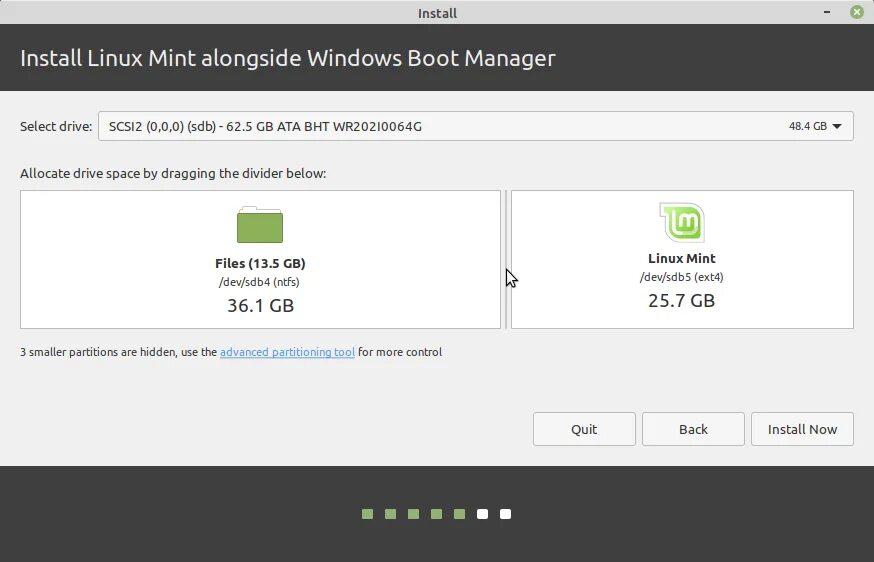Click the Install title bar text
This screenshot has width=874, height=562.
pyautogui.click(x=437, y=13)
